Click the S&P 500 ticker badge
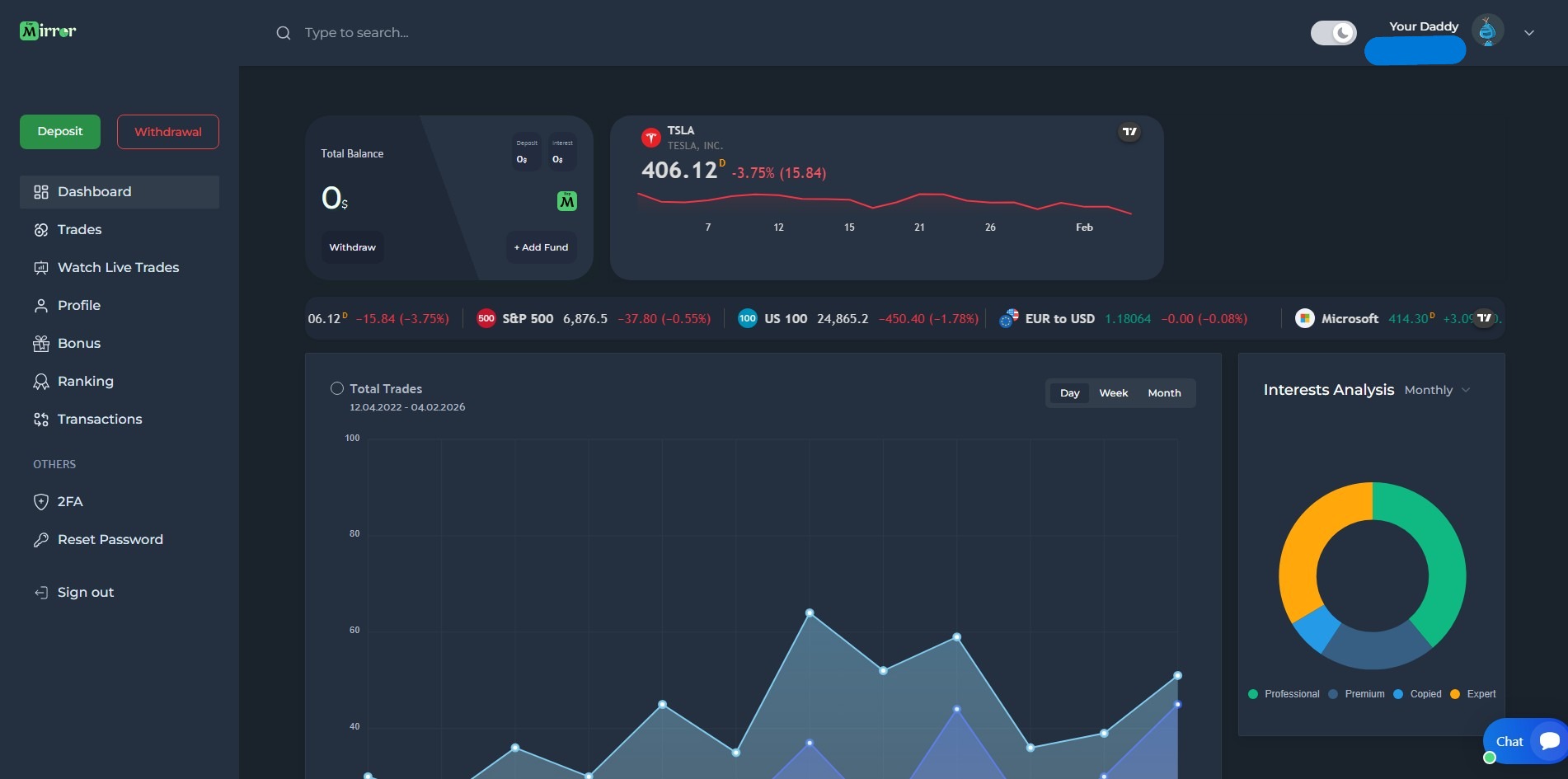Screen dimensions: 1568x779 [x=486, y=319]
